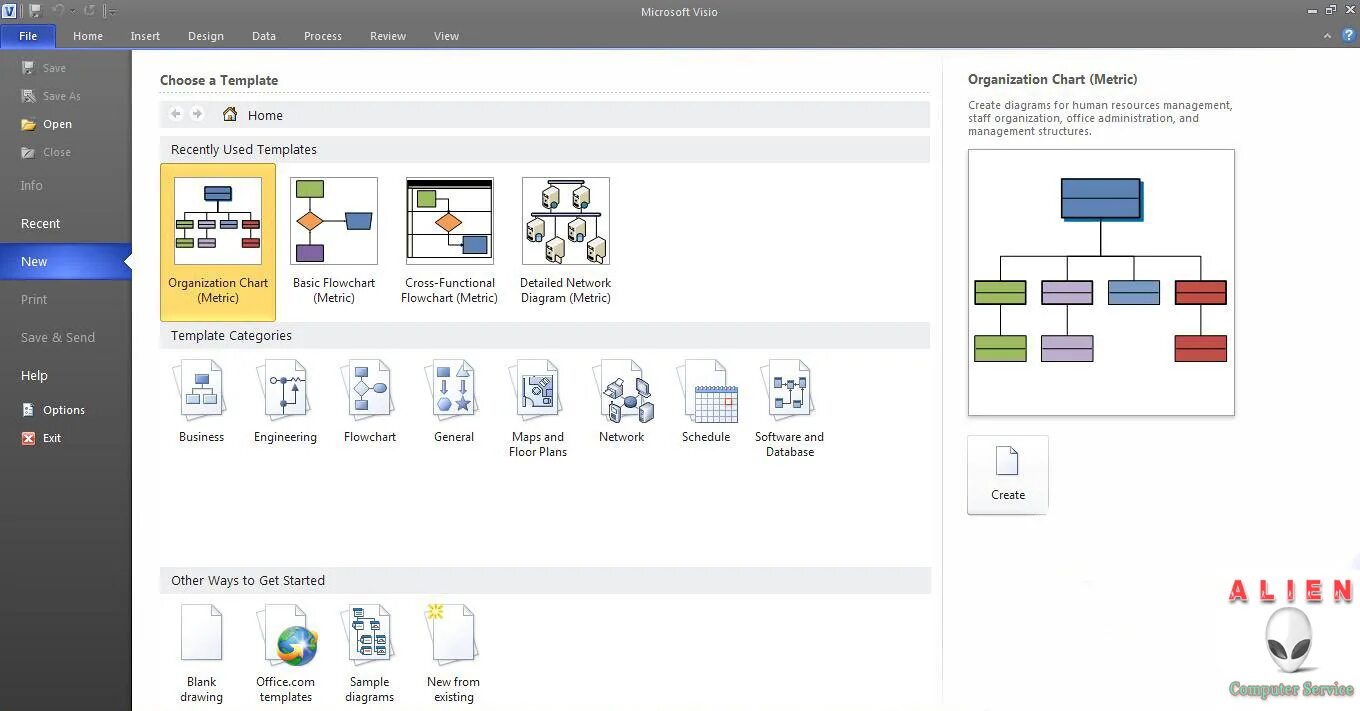Screen dimensions: 1360x711
Task: Click the Undo icon in quick access toolbar
Action: [x=57, y=11]
